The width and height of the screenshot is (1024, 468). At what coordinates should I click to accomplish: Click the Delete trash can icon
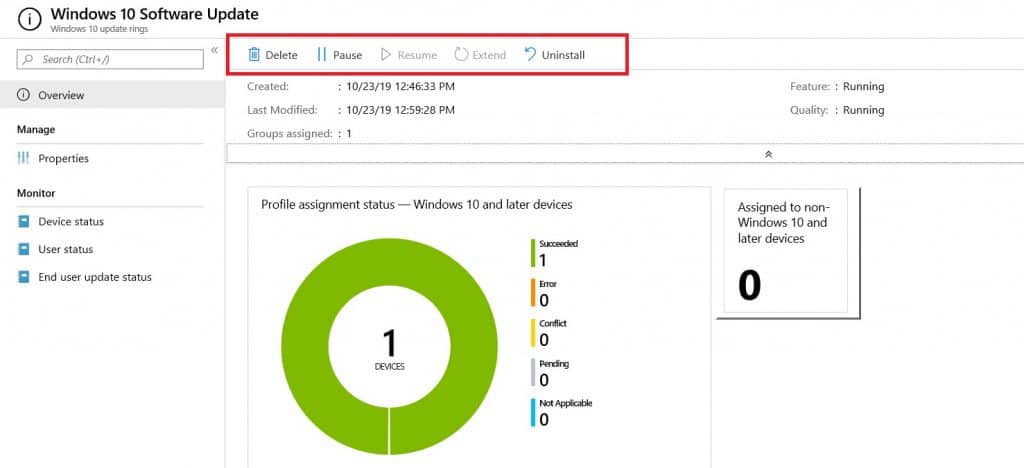254,55
